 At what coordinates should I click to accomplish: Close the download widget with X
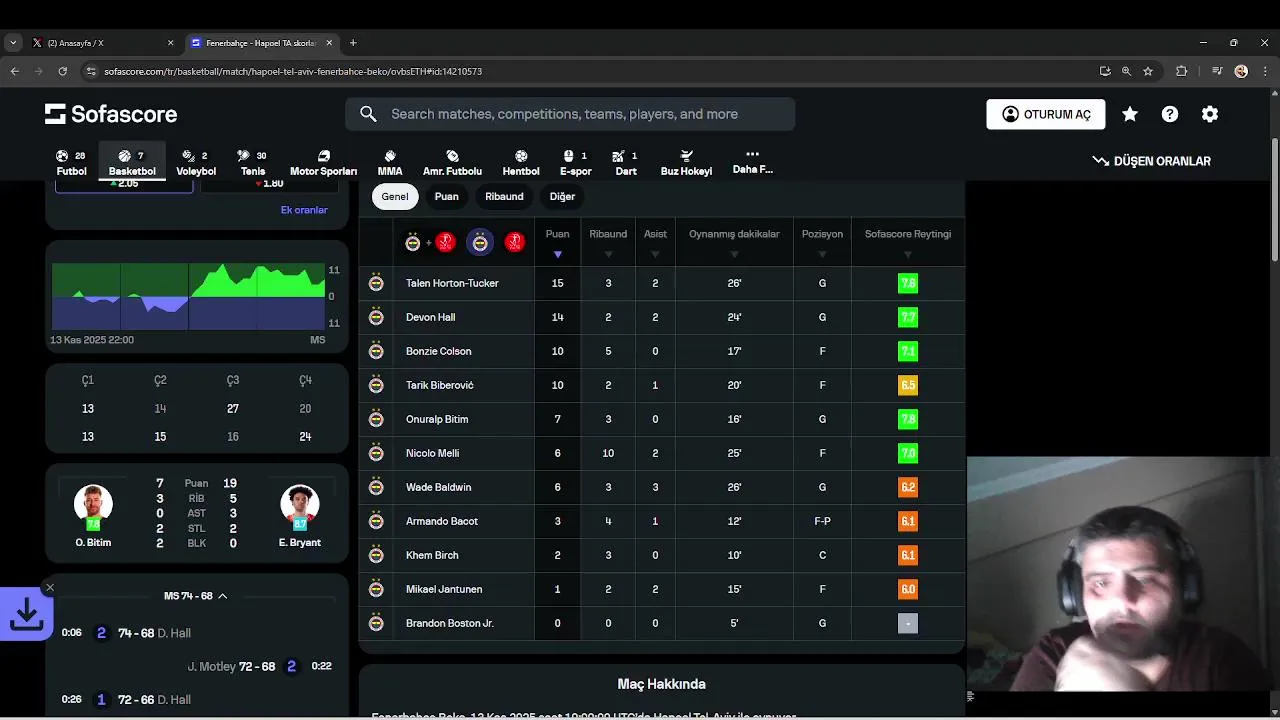pos(50,588)
